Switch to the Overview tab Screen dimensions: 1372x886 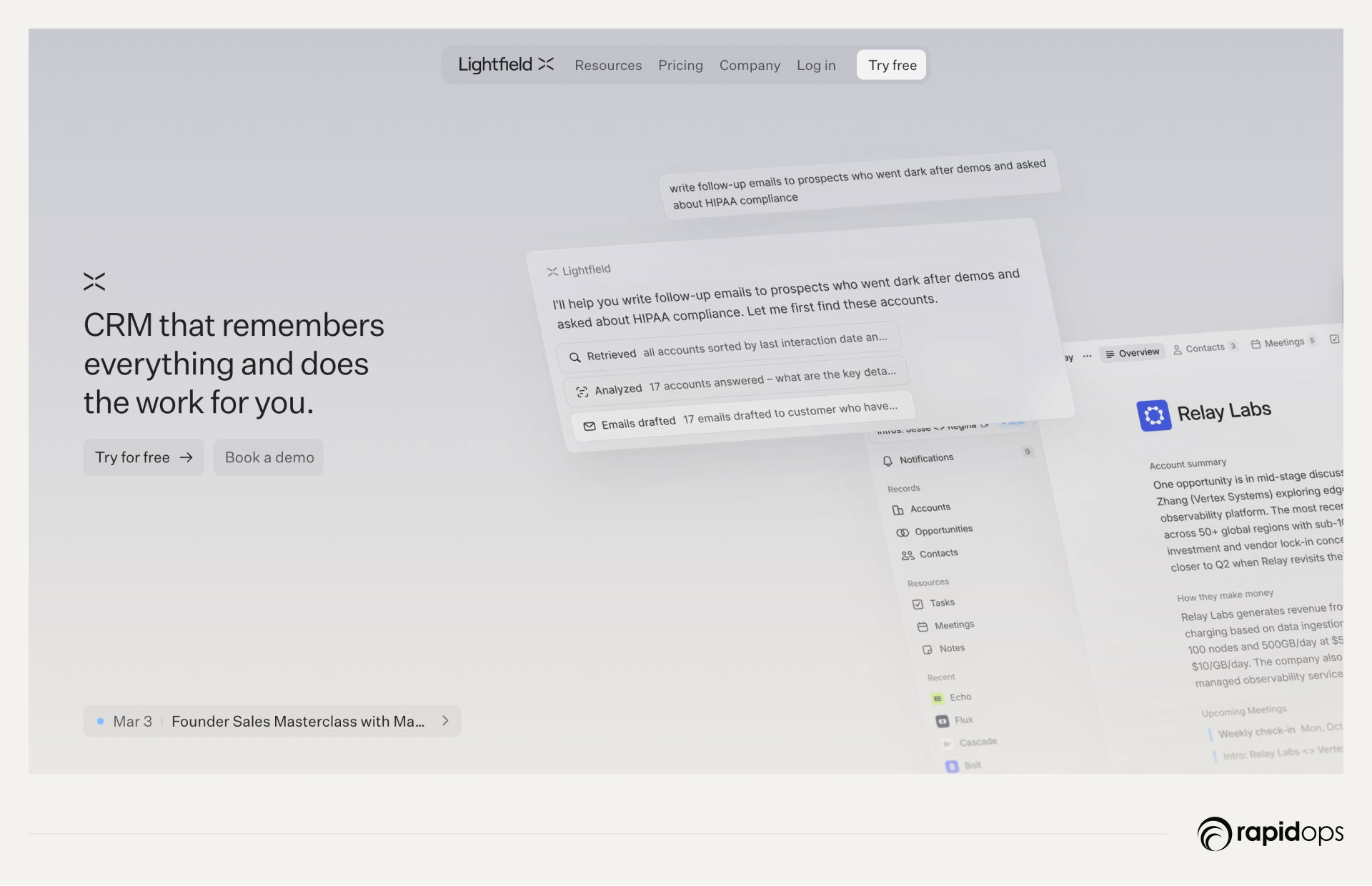1133,353
